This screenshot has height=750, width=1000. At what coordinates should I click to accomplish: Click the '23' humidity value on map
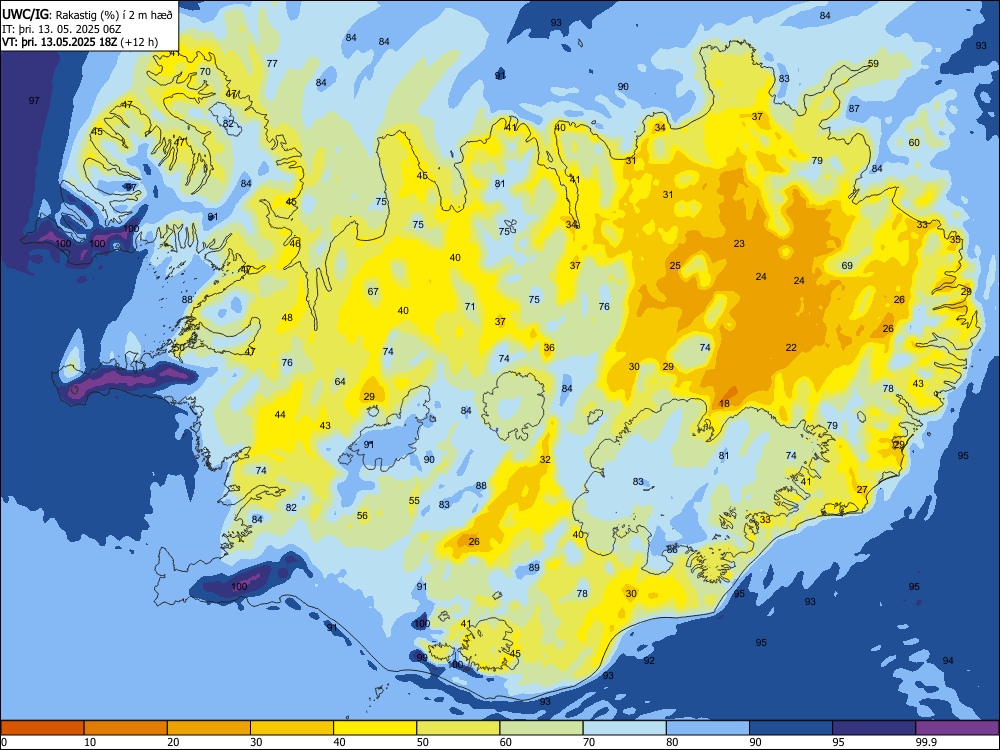(739, 244)
